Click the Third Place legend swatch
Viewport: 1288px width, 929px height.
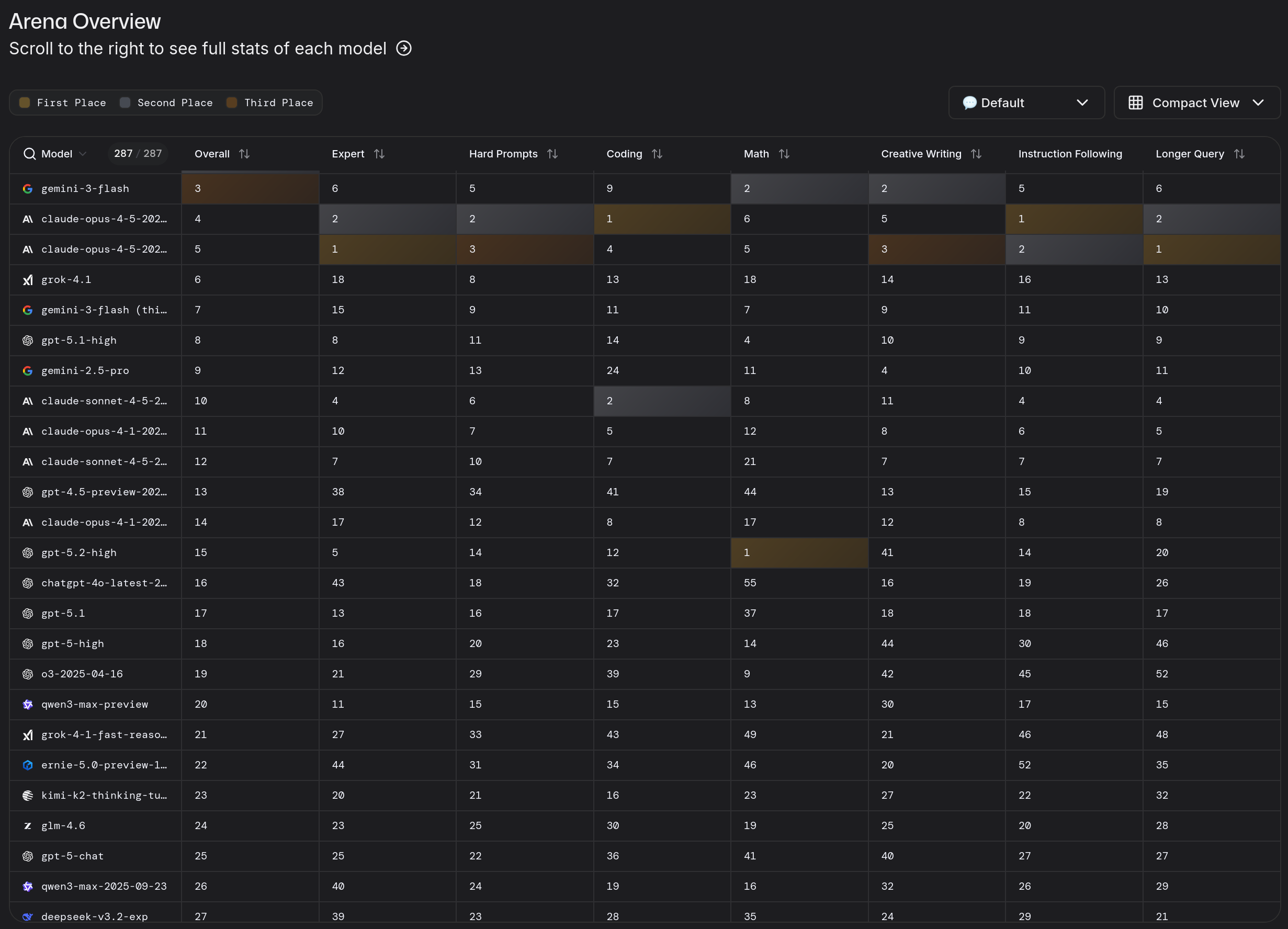232,103
